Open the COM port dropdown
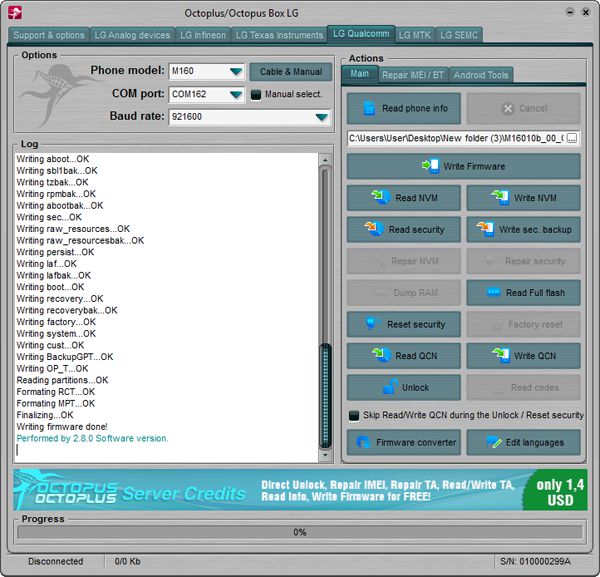Screen dimensions: 600x577 [x=236, y=95]
